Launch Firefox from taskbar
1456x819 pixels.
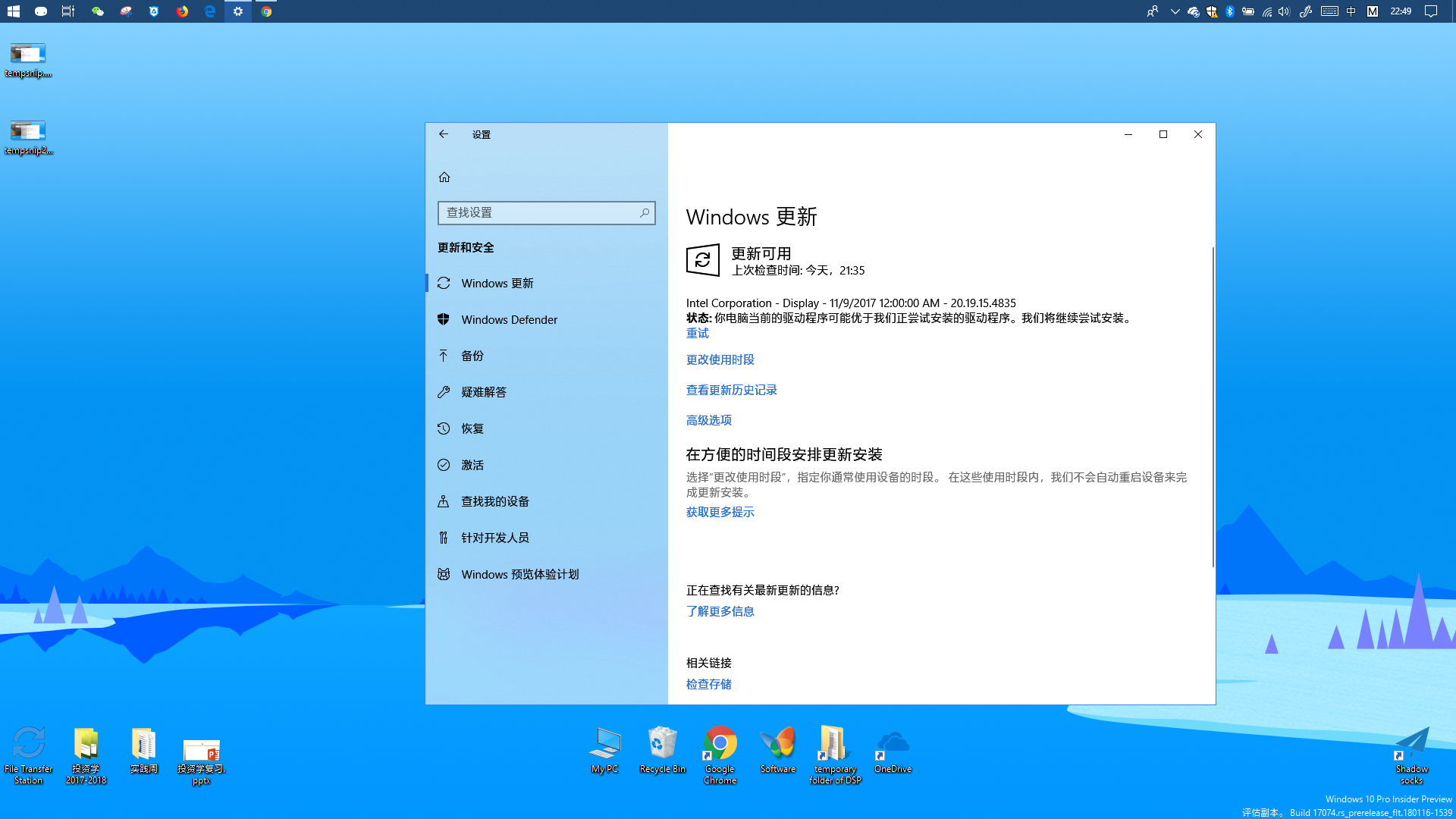(182, 11)
